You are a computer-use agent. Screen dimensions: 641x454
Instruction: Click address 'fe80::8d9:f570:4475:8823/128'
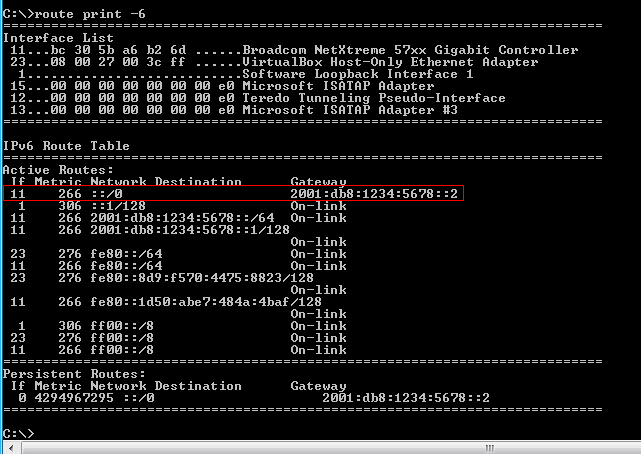click(x=202, y=278)
